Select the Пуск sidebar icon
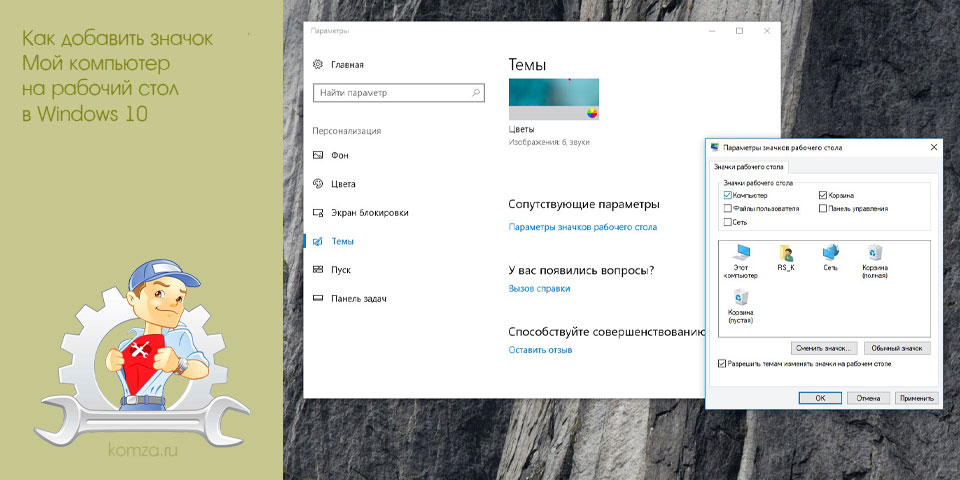 [x=317, y=269]
